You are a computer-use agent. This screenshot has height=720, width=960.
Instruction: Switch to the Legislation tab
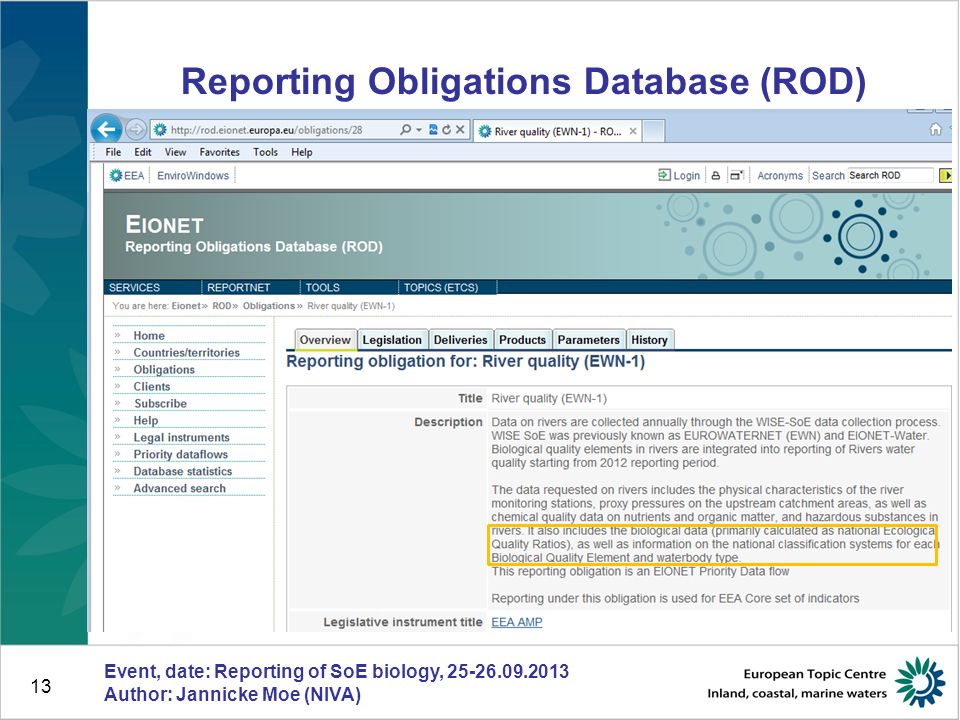pyautogui.click(x=392, y=340)
